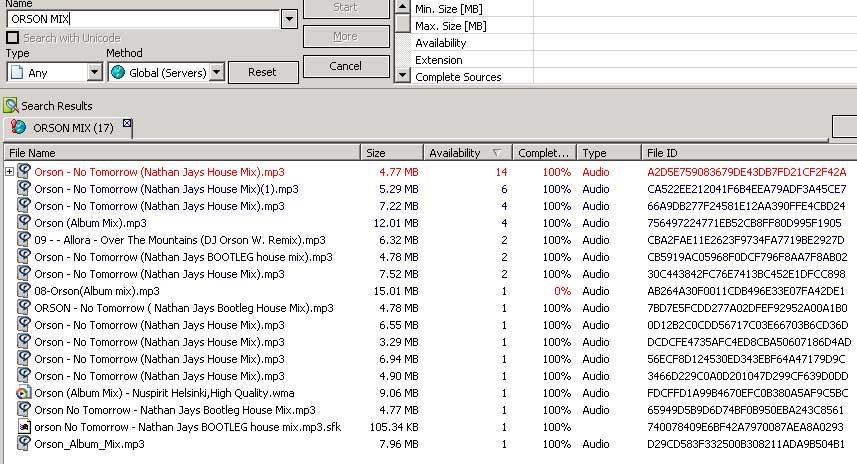The height and width of the screenshot is (464, 857).
Task: Select the Availability search option row
Action: tap(634, 43)
